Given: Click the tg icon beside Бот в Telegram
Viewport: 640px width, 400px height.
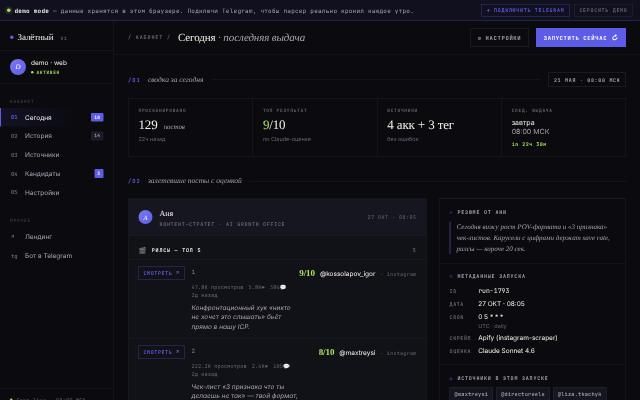Looking at the screenshot, I should tap(14, 256).
